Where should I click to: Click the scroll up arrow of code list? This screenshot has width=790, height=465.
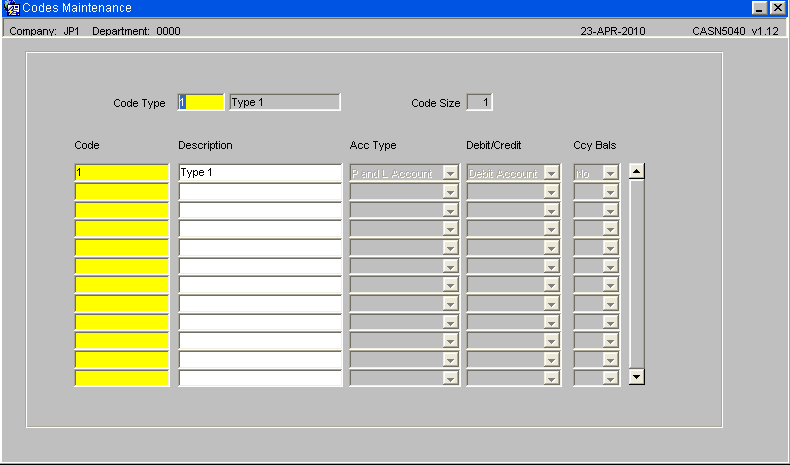[x=637, y=171]
